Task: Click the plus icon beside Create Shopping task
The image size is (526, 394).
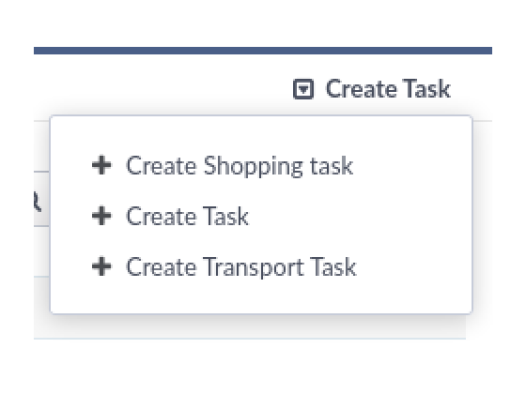Action: point(101,165)
